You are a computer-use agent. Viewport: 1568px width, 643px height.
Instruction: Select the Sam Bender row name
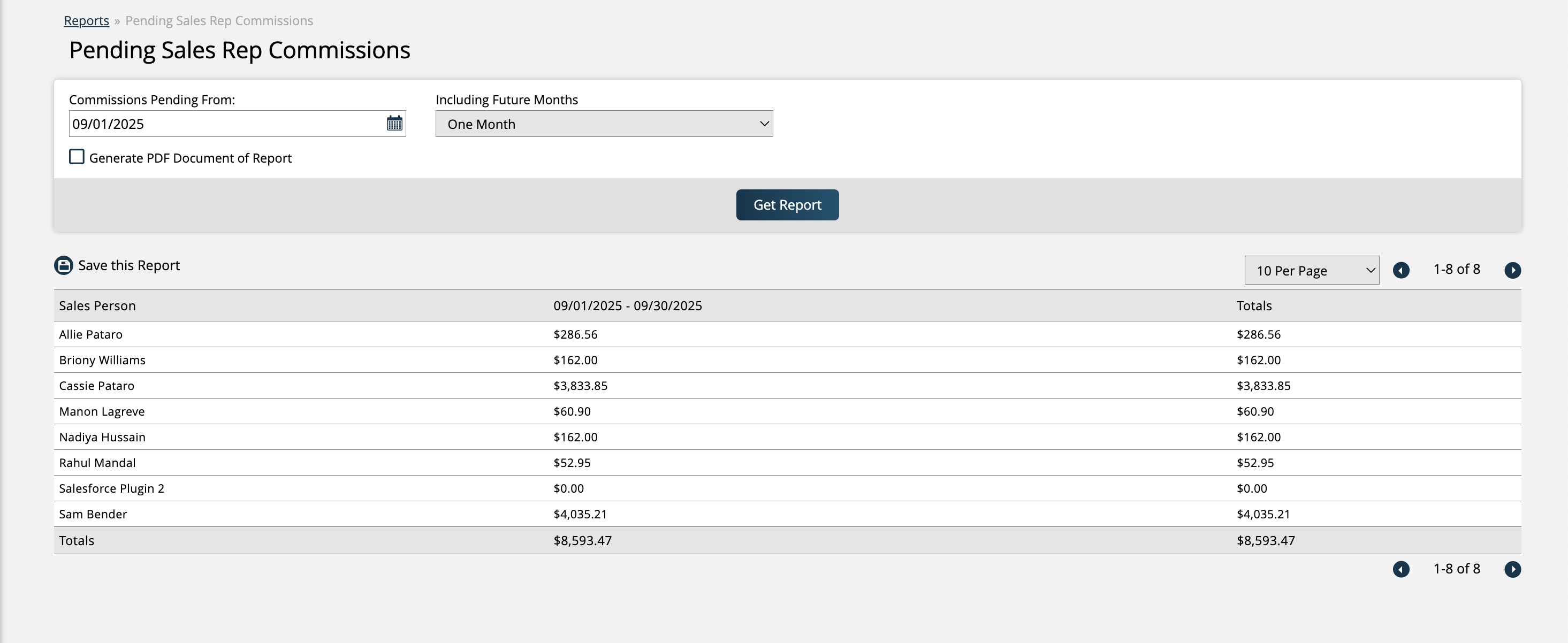point(93,514)
